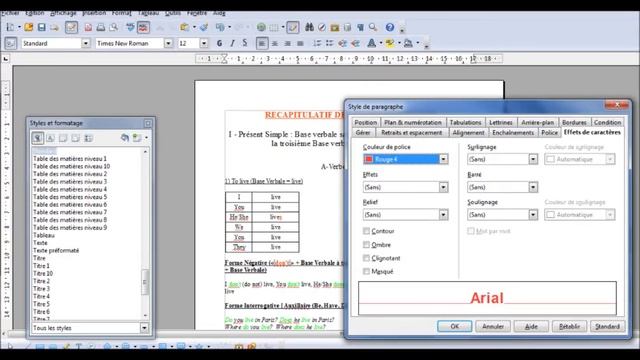640x360 pixels.
Task: Select Texte préformaté style in list
Action: (x=56, y=251)
